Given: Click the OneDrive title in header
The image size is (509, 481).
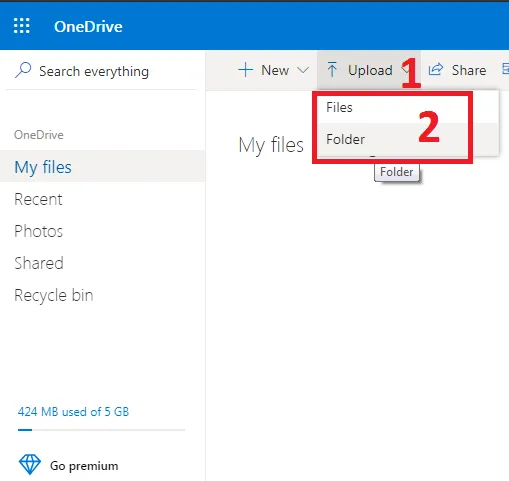Looking at the screenshot, I should pyautogui.click(x=88, y=27).
